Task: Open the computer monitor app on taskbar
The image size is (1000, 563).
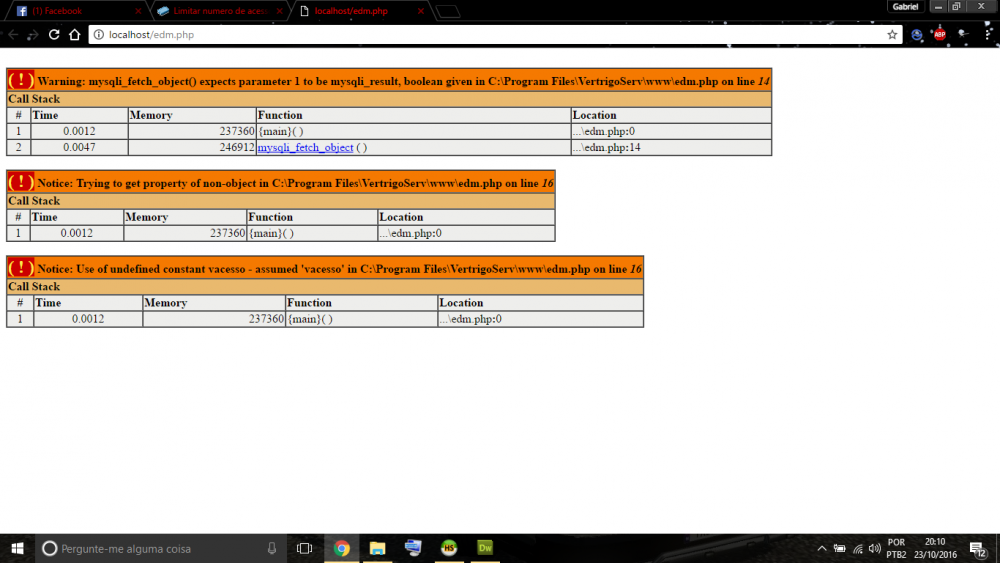Action: pyautogui.click(x=413, y=548)
